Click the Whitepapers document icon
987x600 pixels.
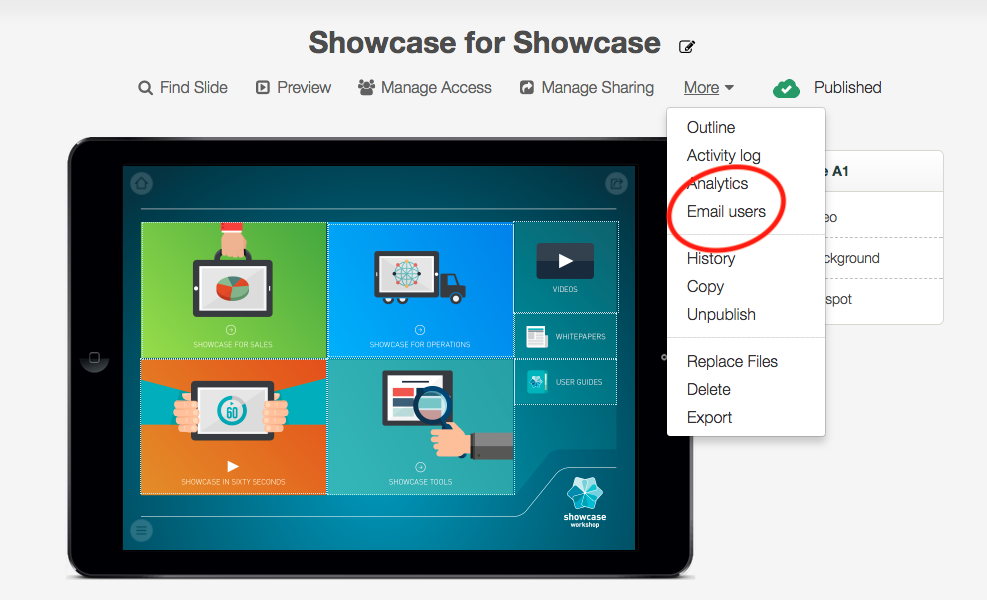coord(536,337)
